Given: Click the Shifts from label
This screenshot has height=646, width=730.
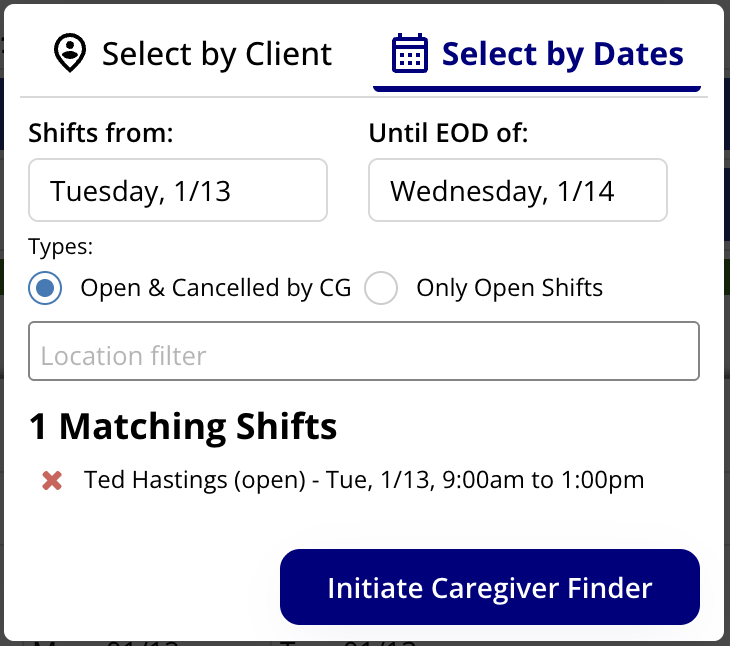Looking at the screenshot, I should pyautogui.click(x=101, y=133).
